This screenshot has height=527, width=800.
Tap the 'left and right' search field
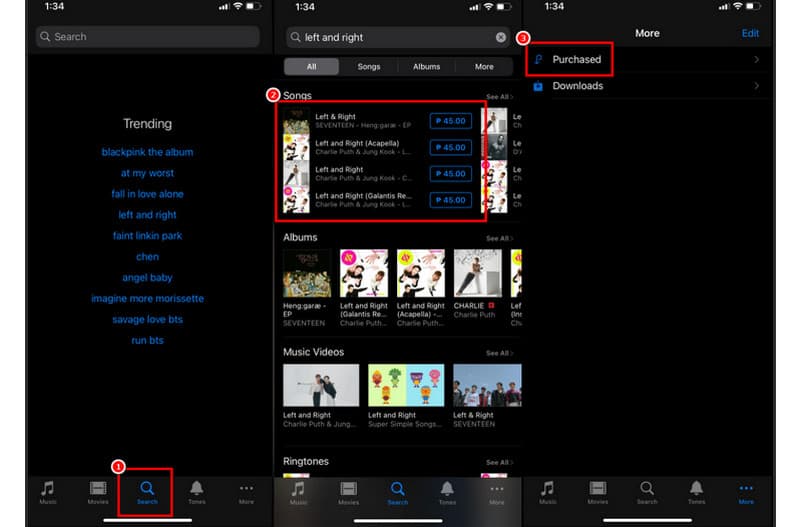coord(397,37)
